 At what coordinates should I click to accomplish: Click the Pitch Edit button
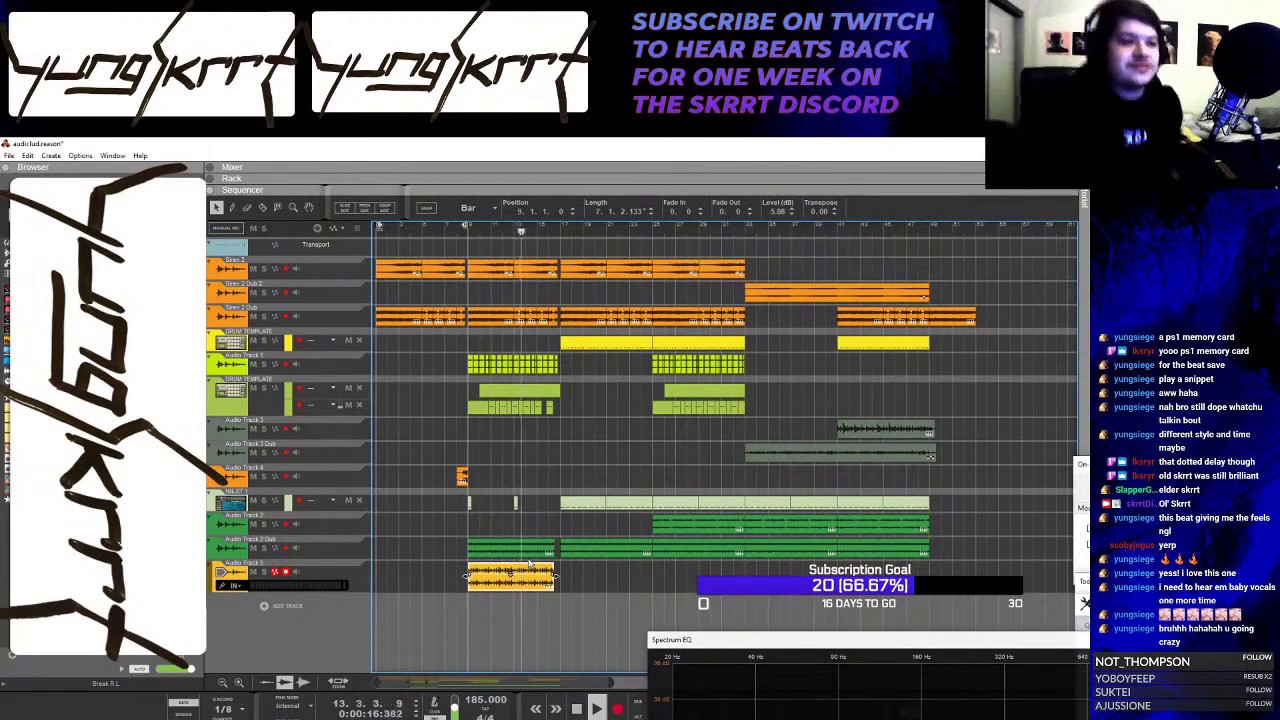[x=364, y=208]
